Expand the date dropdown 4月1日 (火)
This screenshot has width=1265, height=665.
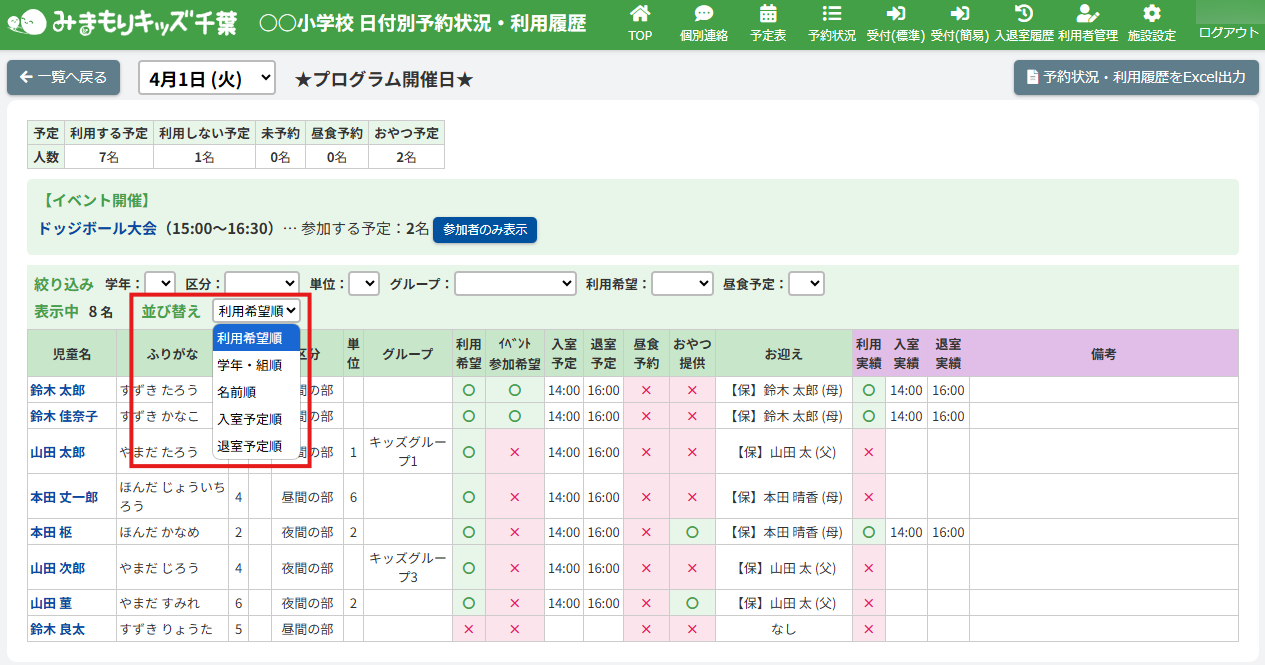pyautogui.click(x=206, y=78)
